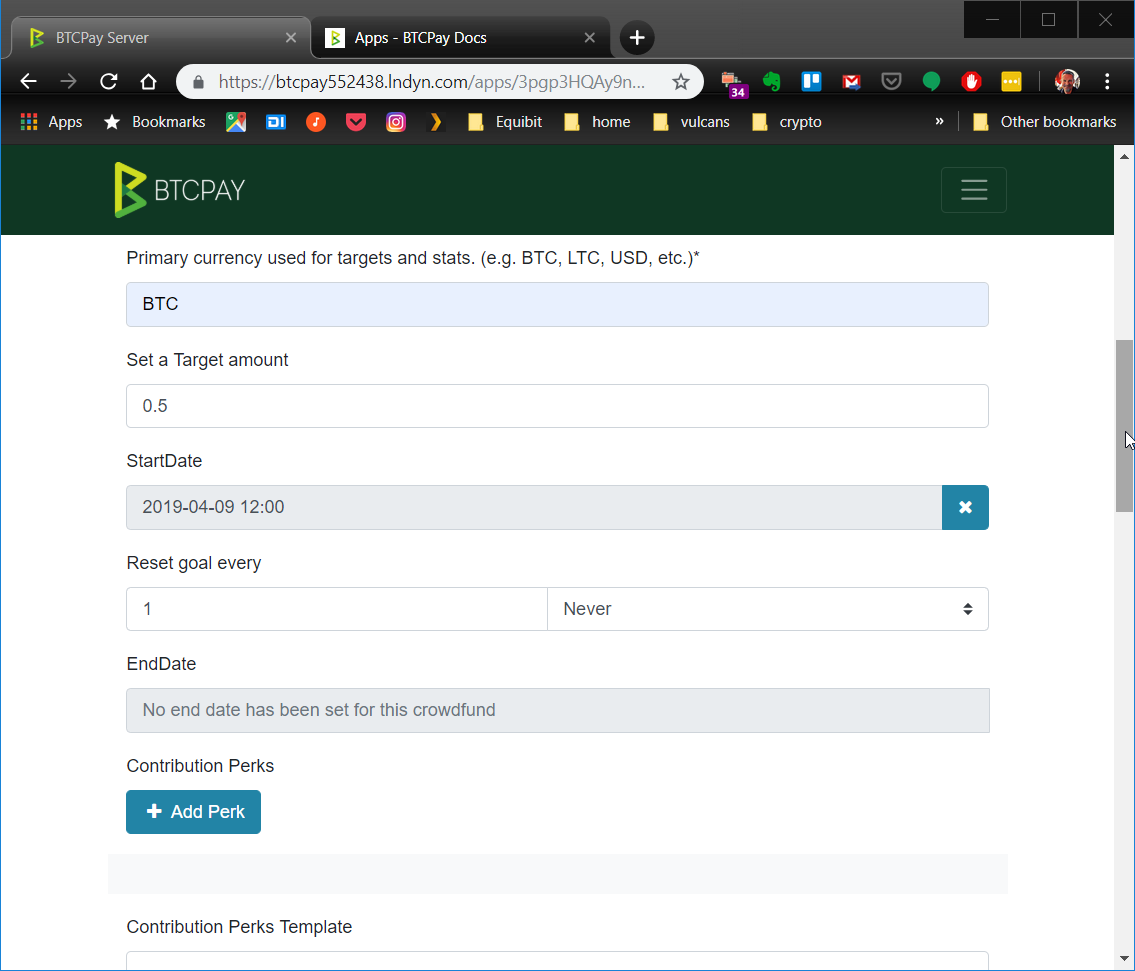Open the Evernote elephant extension
The width and height of the screenshot is (1135, 971).
pyautogui.click(x=772, y=81)
